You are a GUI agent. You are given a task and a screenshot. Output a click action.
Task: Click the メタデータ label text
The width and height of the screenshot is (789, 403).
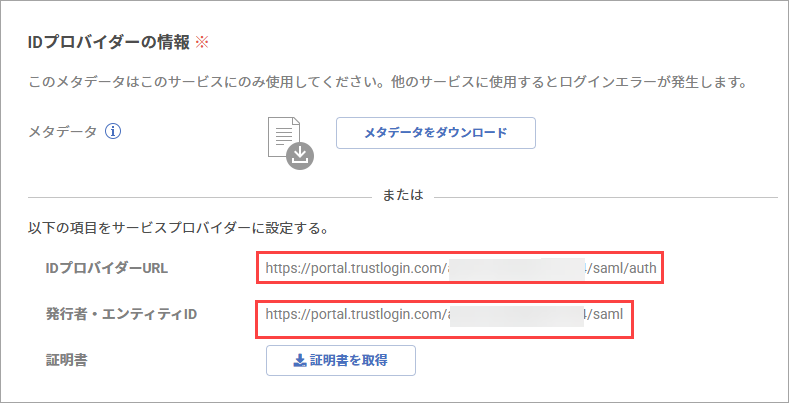click(62, 132)
